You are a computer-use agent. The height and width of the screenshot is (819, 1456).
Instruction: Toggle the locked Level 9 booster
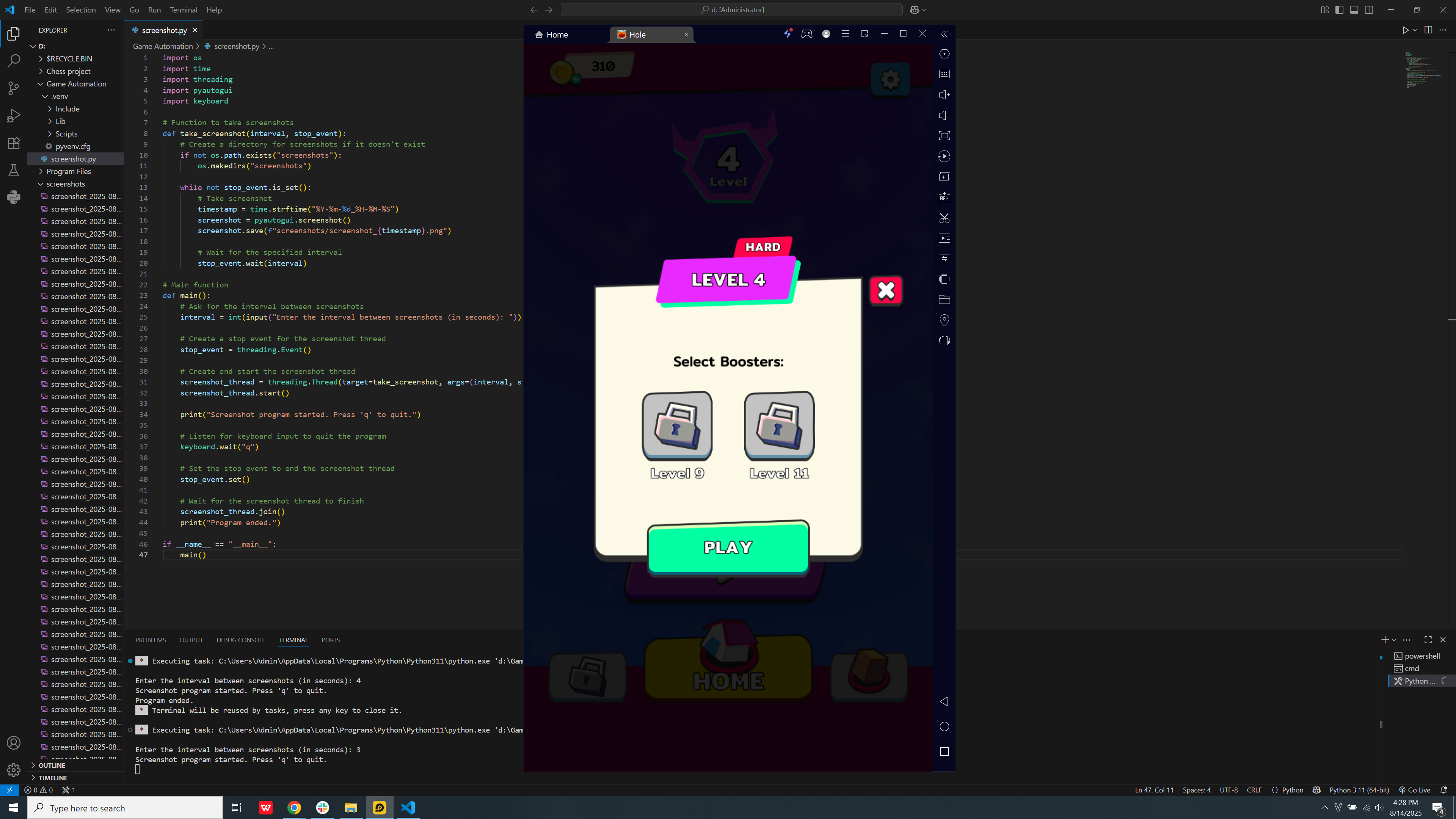[x=676, y=425]
